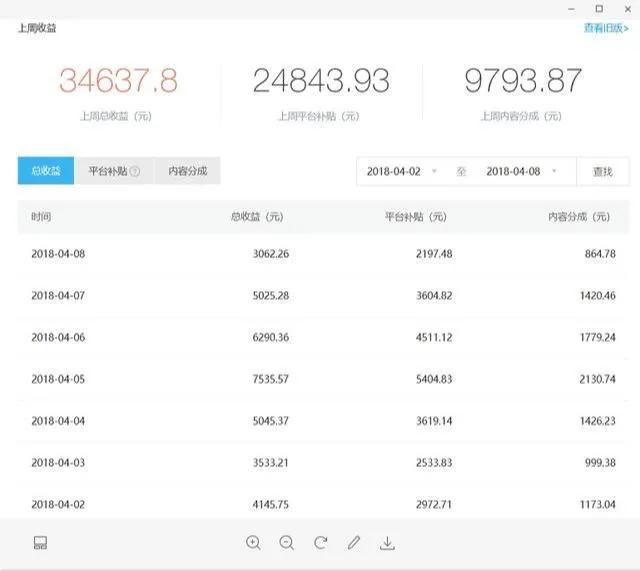Viewport: 640px width, 571px height.
Task: Click total income value 5025.28
Action: [271, 295]
